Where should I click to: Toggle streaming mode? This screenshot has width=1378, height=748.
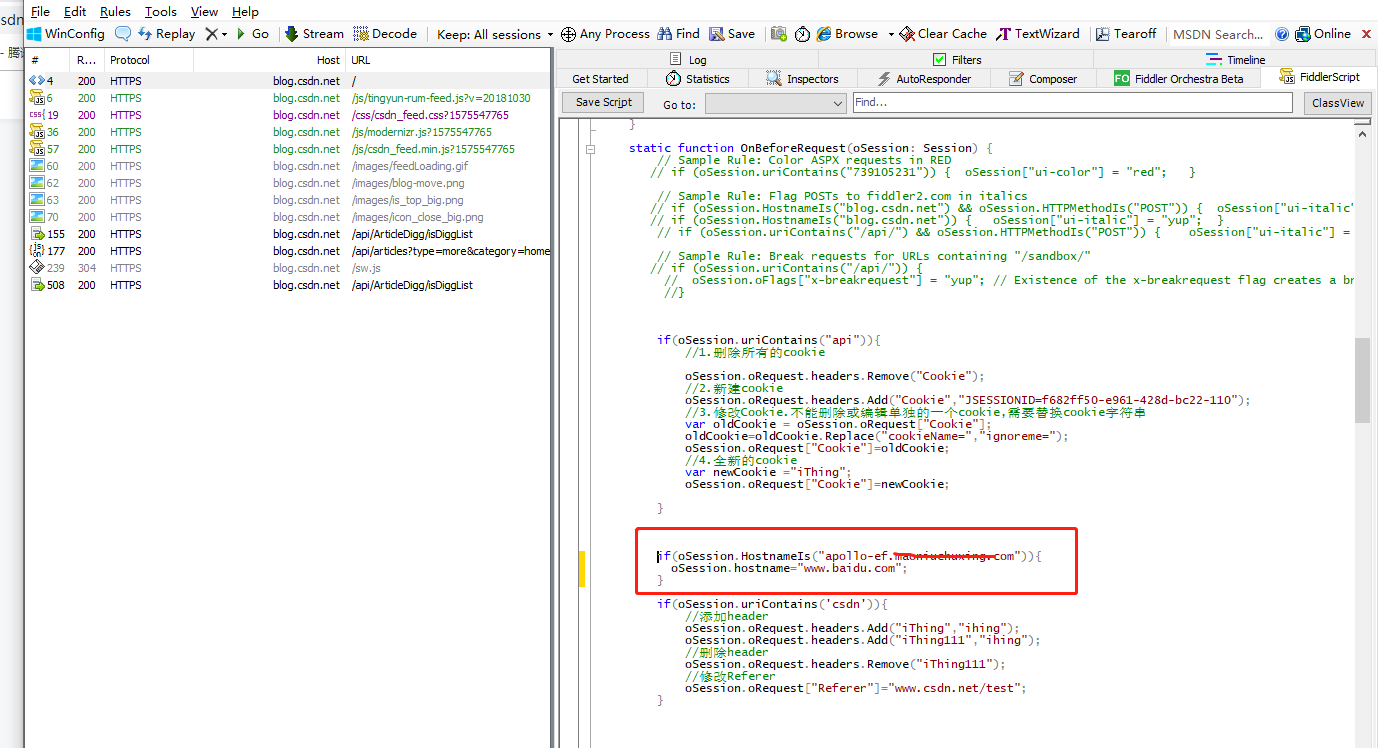313,33
